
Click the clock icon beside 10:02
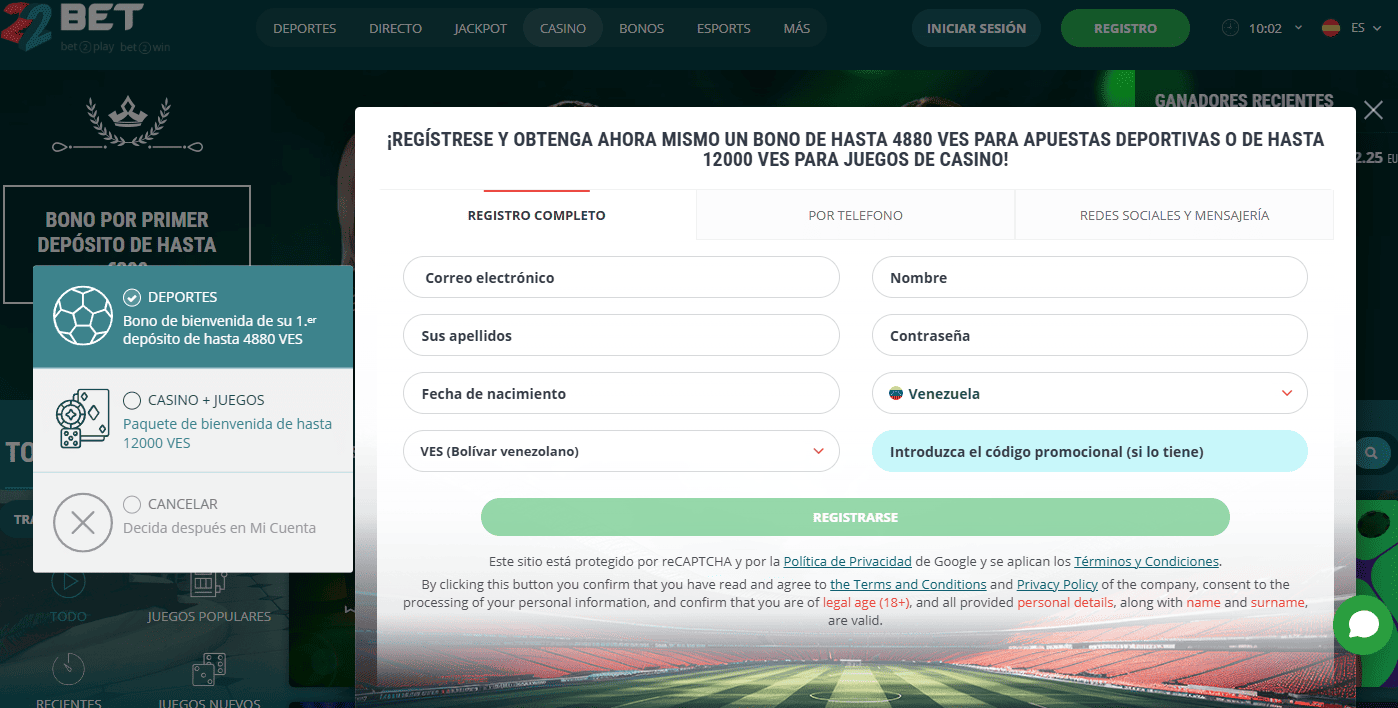point(1230,28)
